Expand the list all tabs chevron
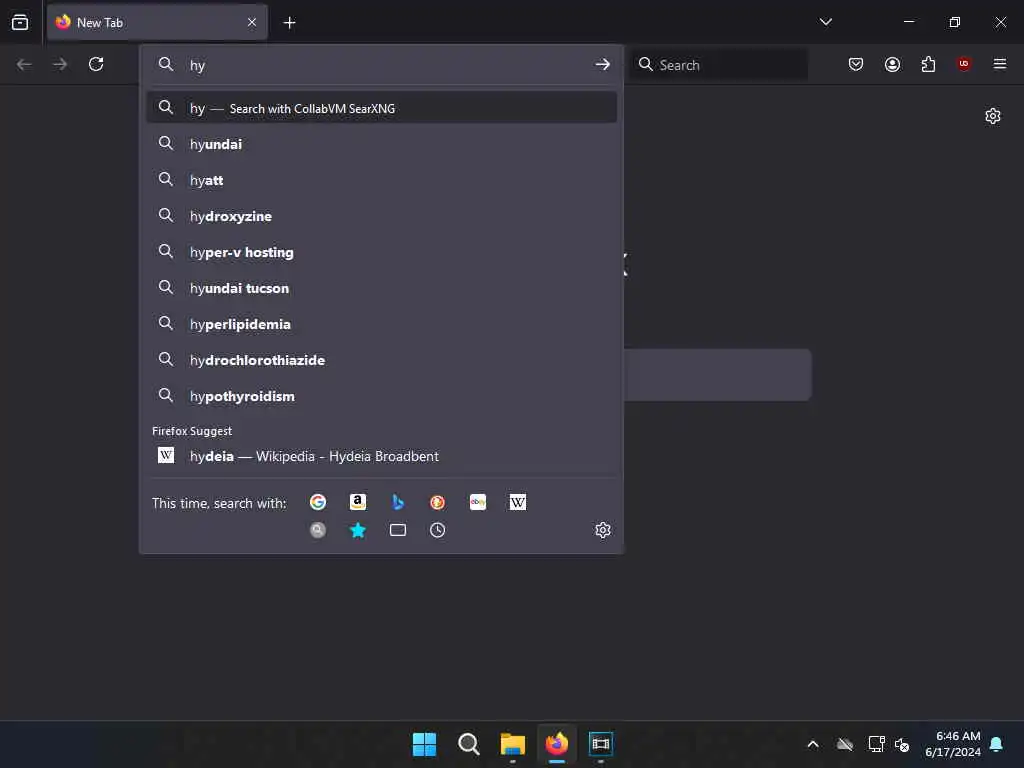 point(825,22)
